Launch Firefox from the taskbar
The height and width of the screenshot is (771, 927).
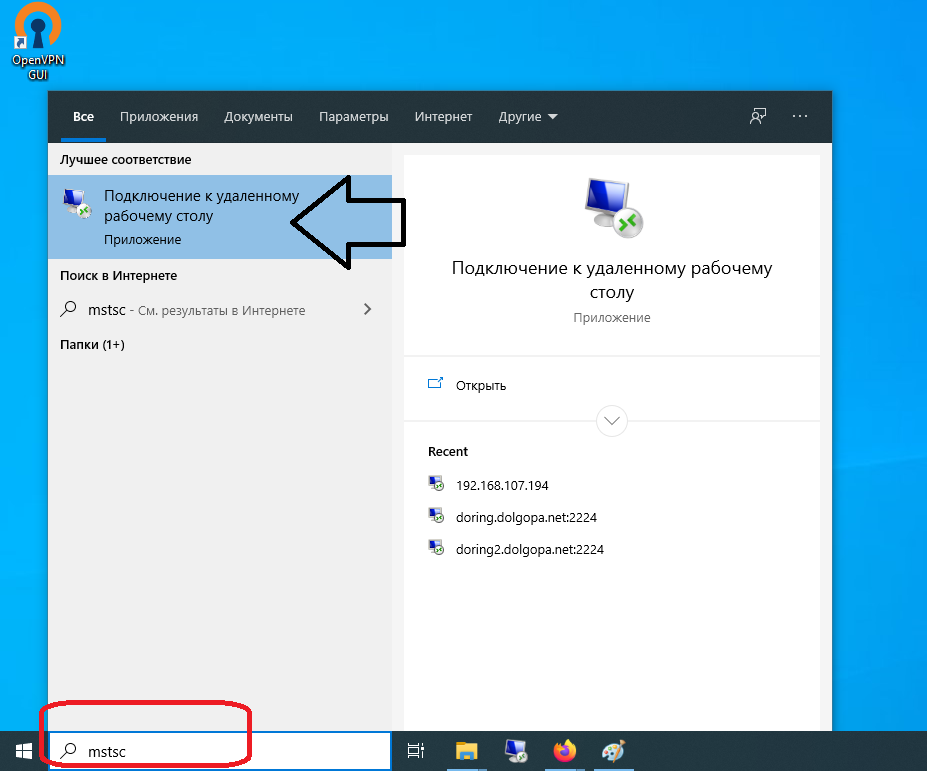click(565, 751)
